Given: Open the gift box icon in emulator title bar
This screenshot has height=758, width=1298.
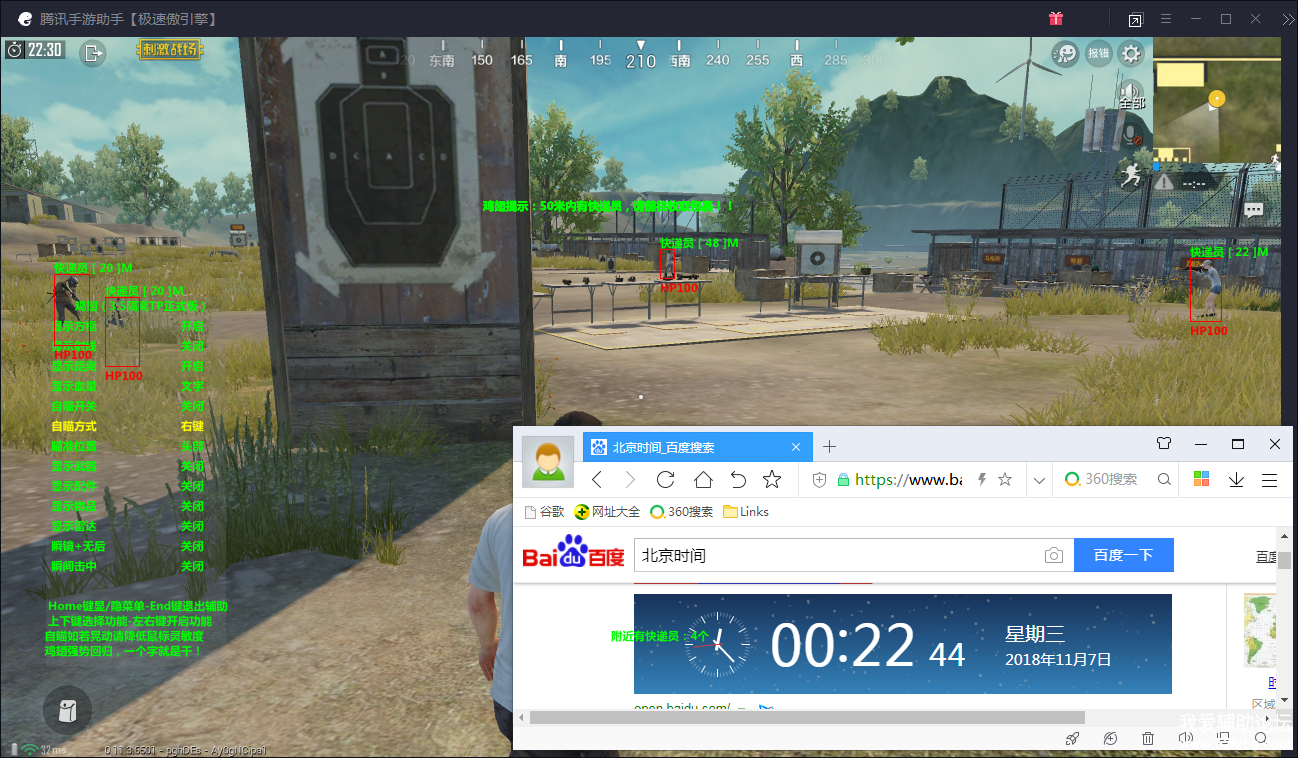Looking at the screenshot, I should click(x=1056, y=19).
